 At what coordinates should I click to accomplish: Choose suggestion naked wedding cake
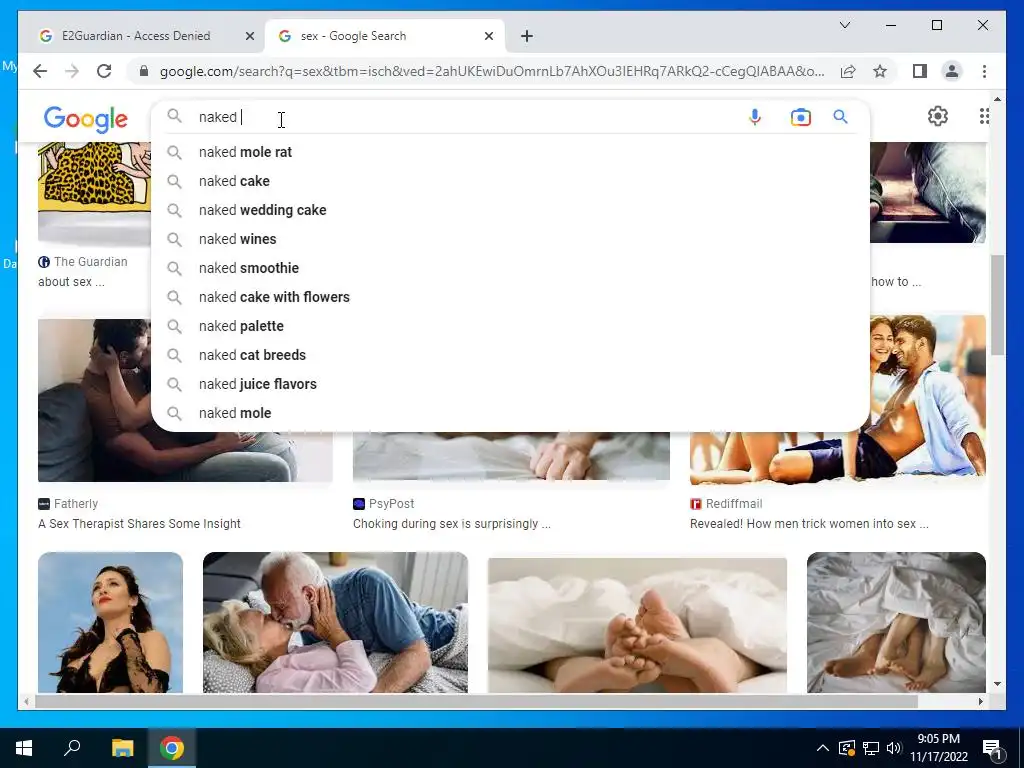tap(509, 210)
